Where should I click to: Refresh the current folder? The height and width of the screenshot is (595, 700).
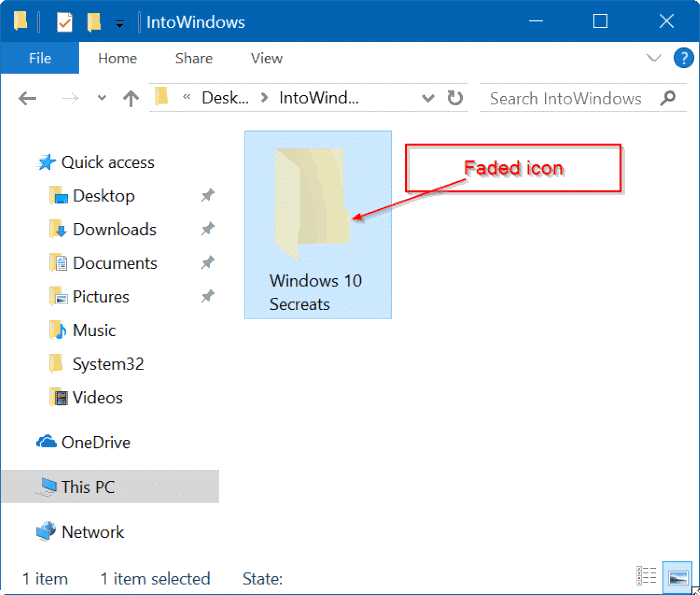click(455, 97)
